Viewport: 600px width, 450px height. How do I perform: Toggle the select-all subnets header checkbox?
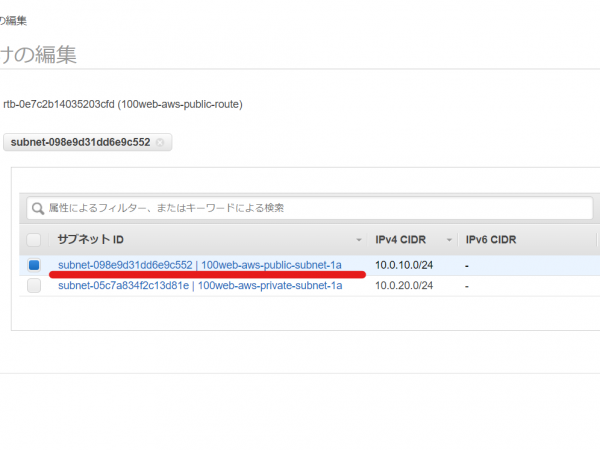pos(34,240)
